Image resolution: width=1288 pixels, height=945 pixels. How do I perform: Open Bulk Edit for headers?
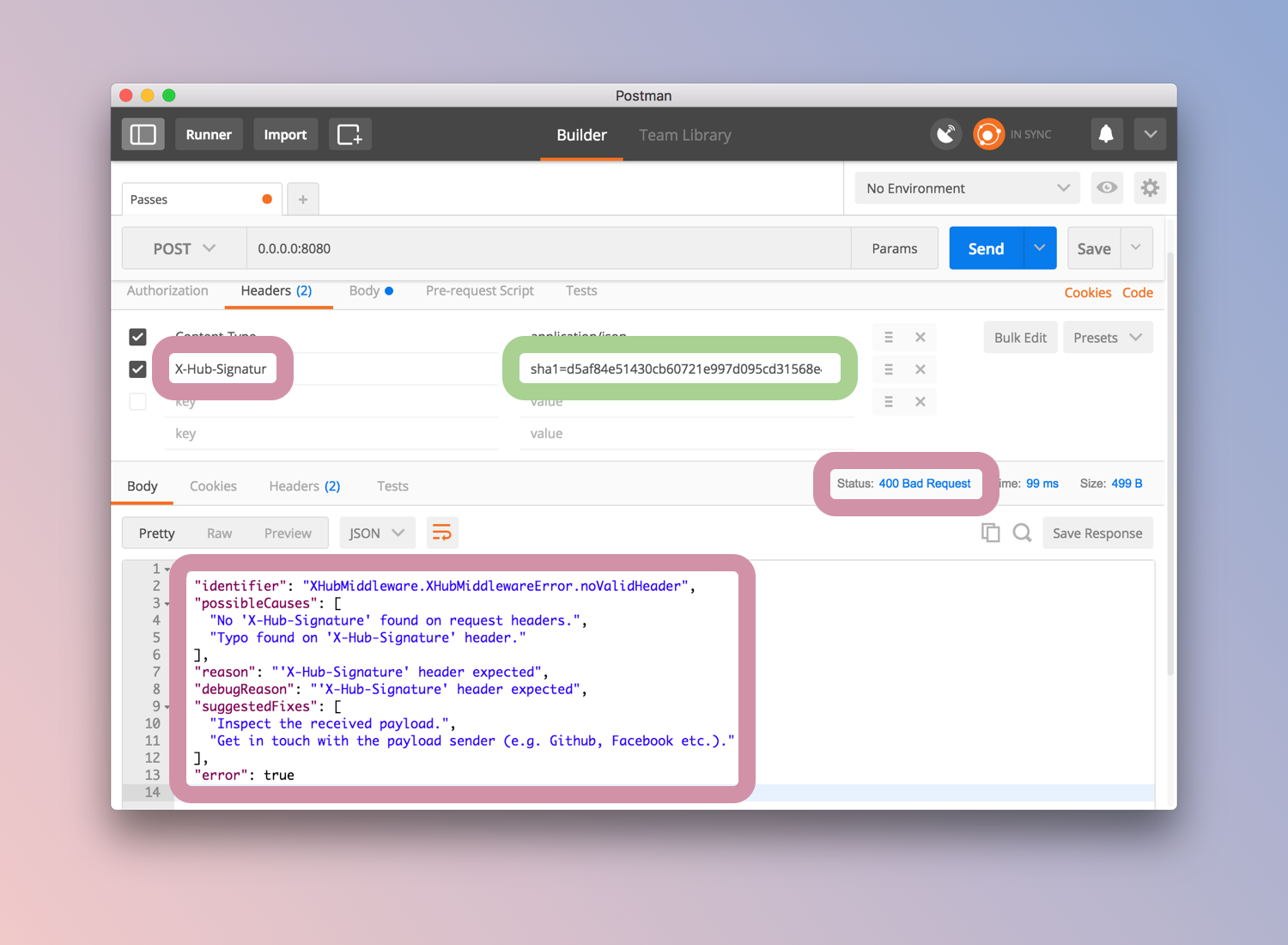1020,338
